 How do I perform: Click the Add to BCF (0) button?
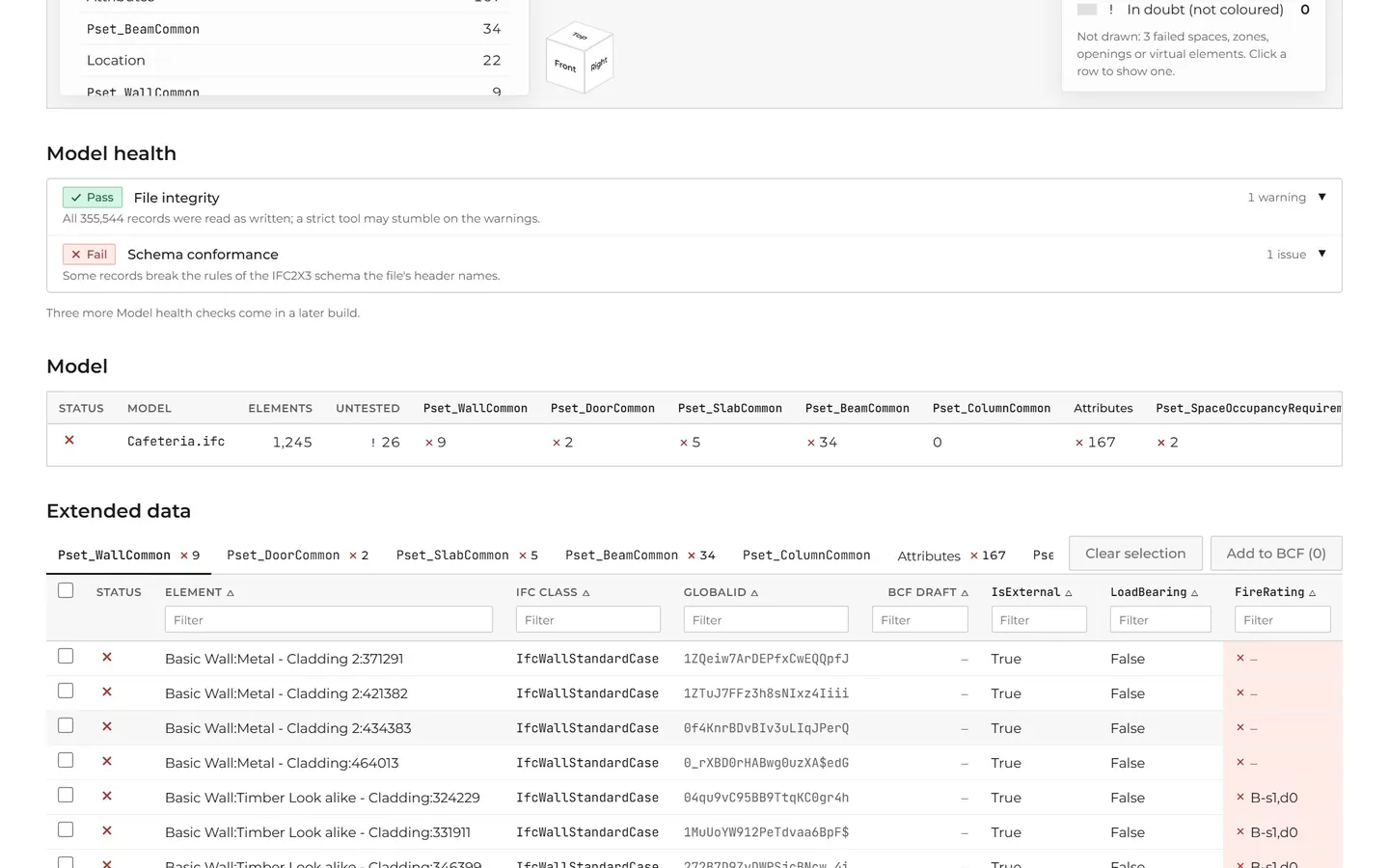coord(1276,554)
